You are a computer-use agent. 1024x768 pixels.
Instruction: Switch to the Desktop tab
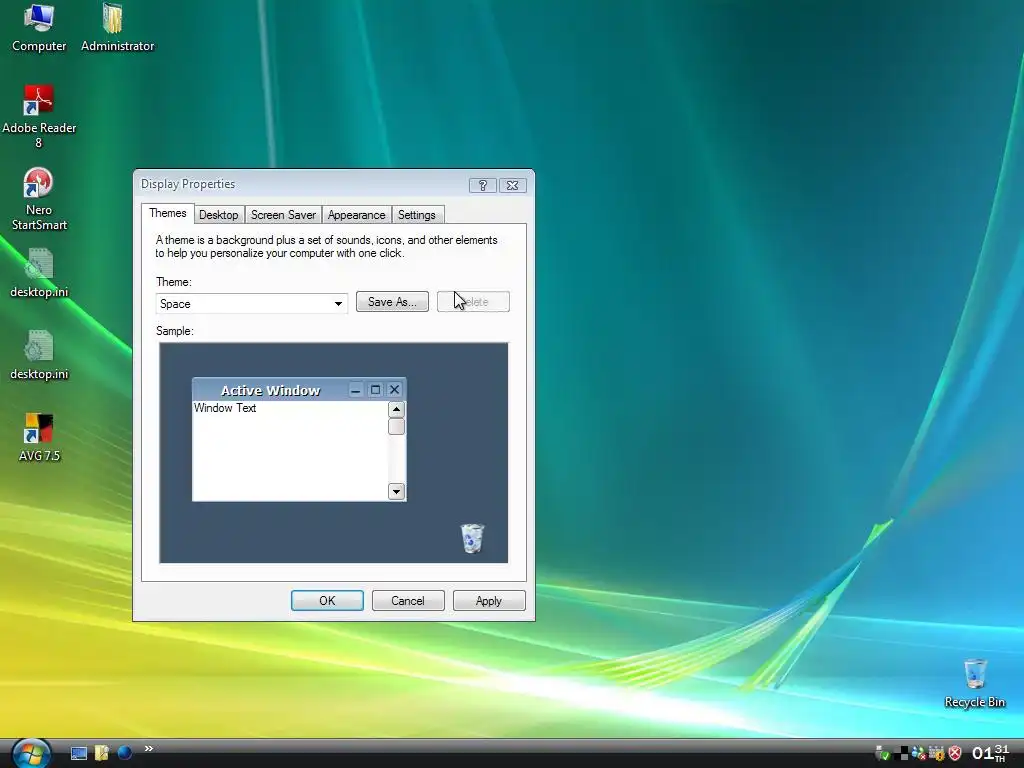tap(219, 215)
